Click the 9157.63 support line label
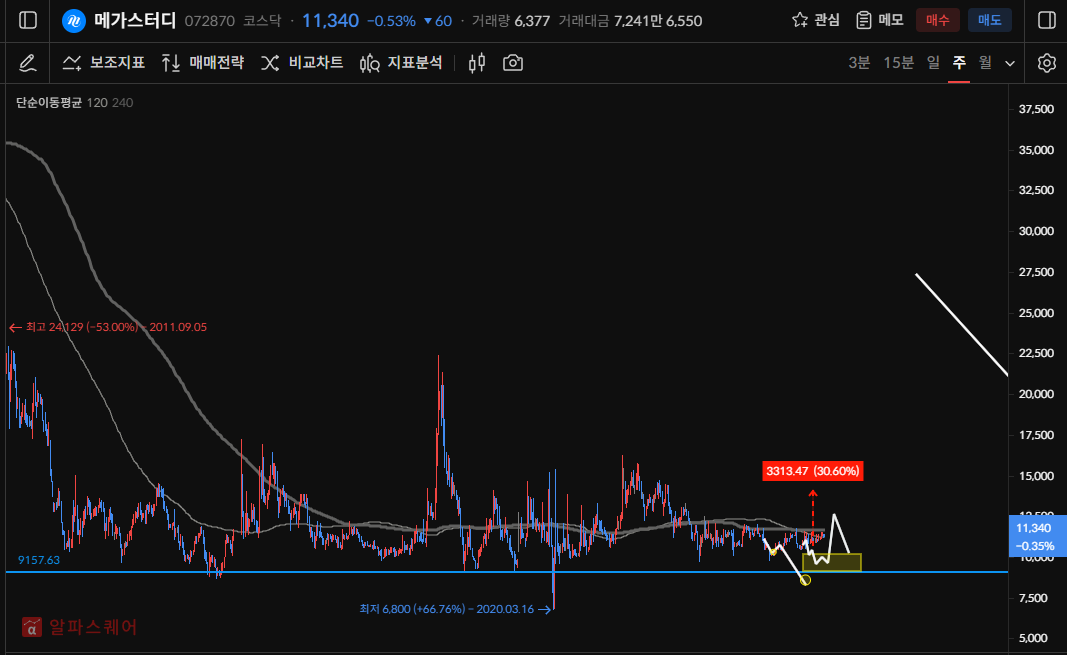 pyautogui.click(x=39, y=560)
